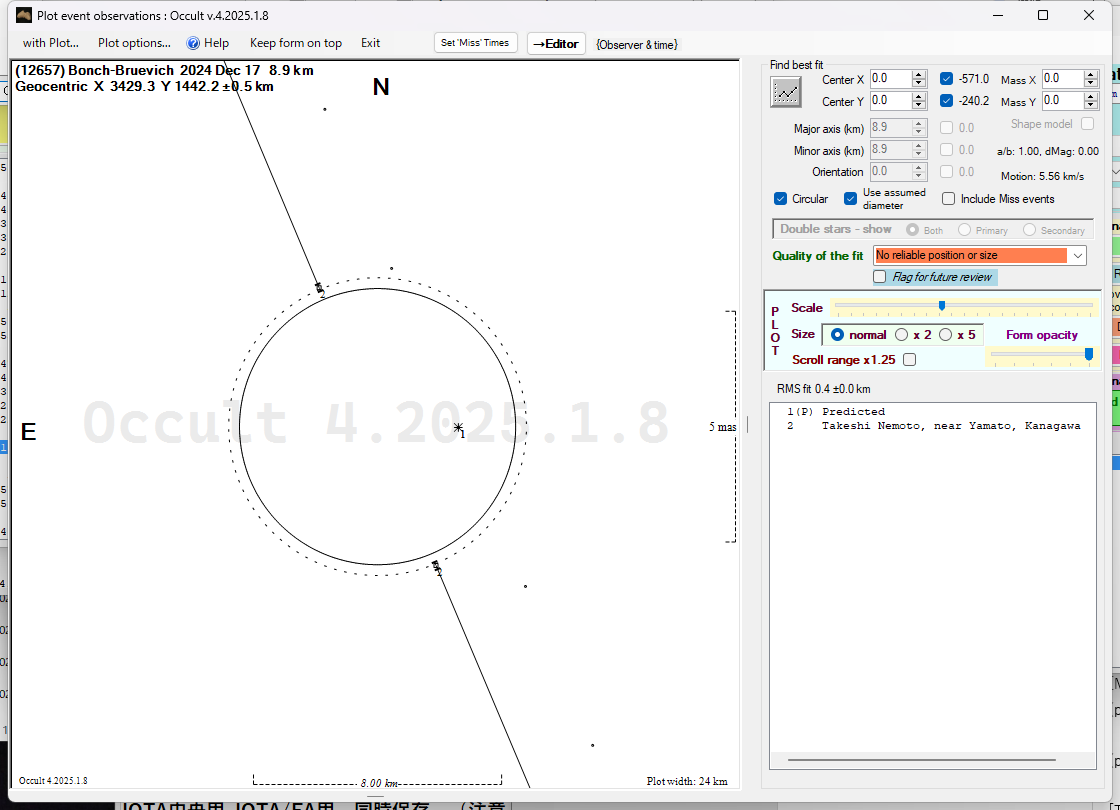Click the Scale slider handle

pos(942,306)
